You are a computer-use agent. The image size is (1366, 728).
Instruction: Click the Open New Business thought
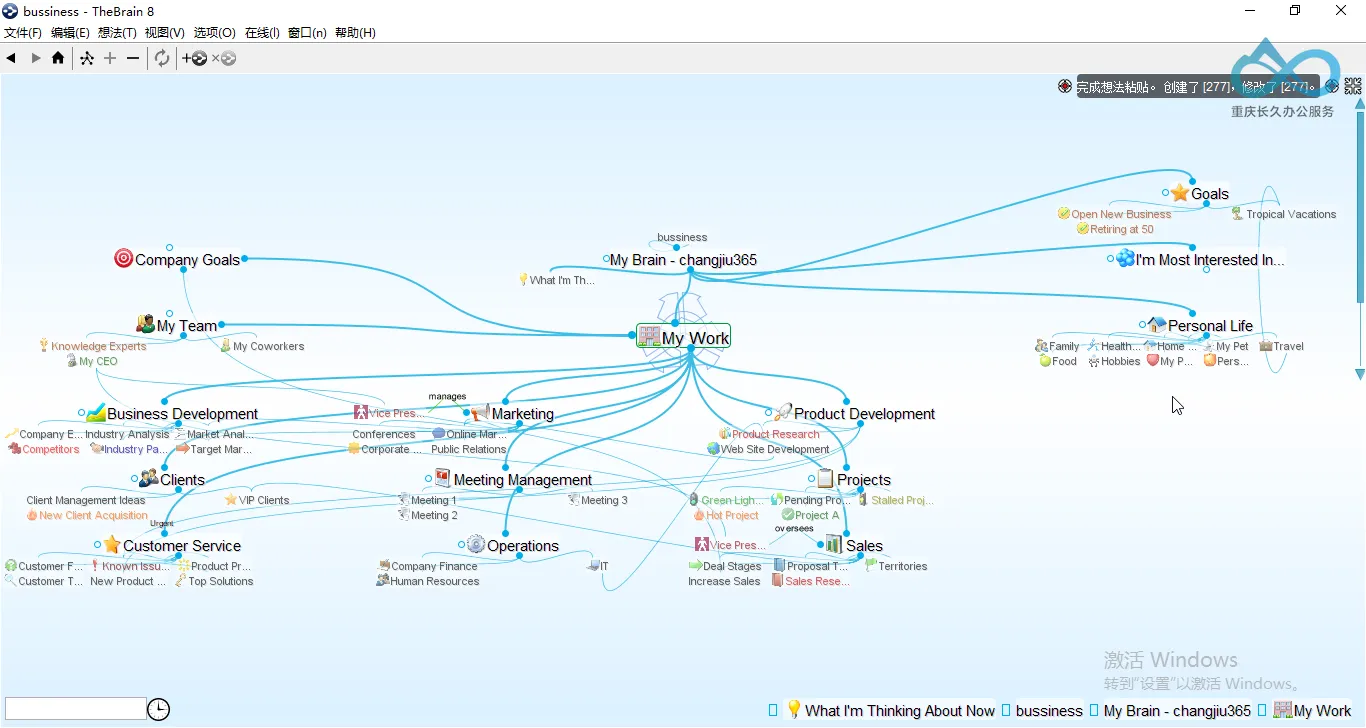pyautogui.click(x=1114, y=214)
